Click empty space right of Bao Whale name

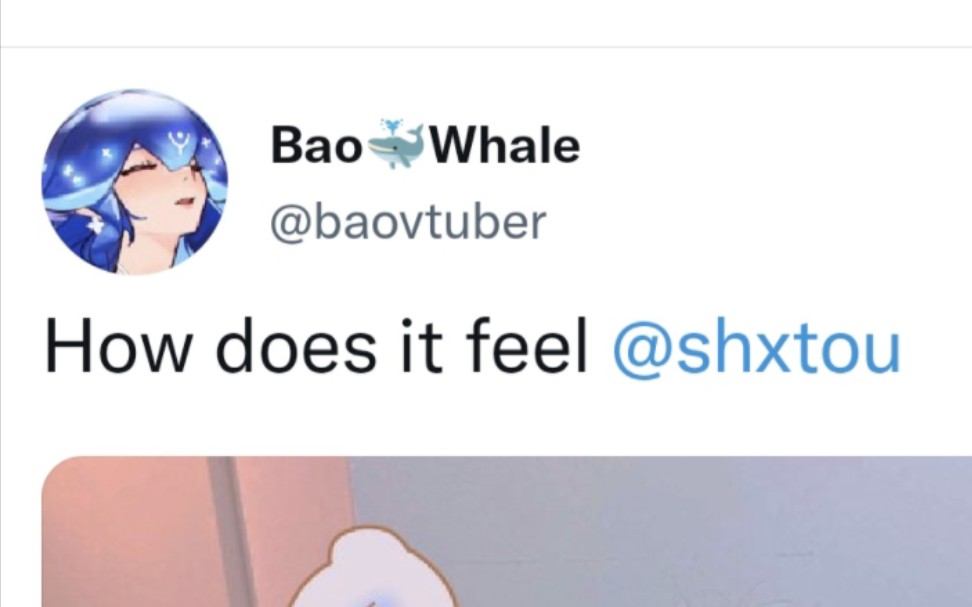(x=775, y=146)
